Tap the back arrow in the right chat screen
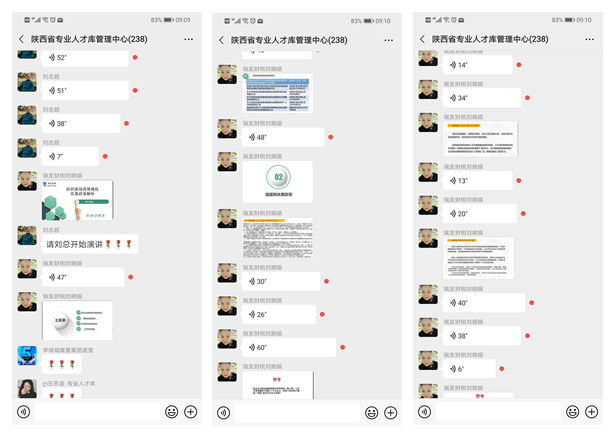The image size is (614, 435). point(422,39)
